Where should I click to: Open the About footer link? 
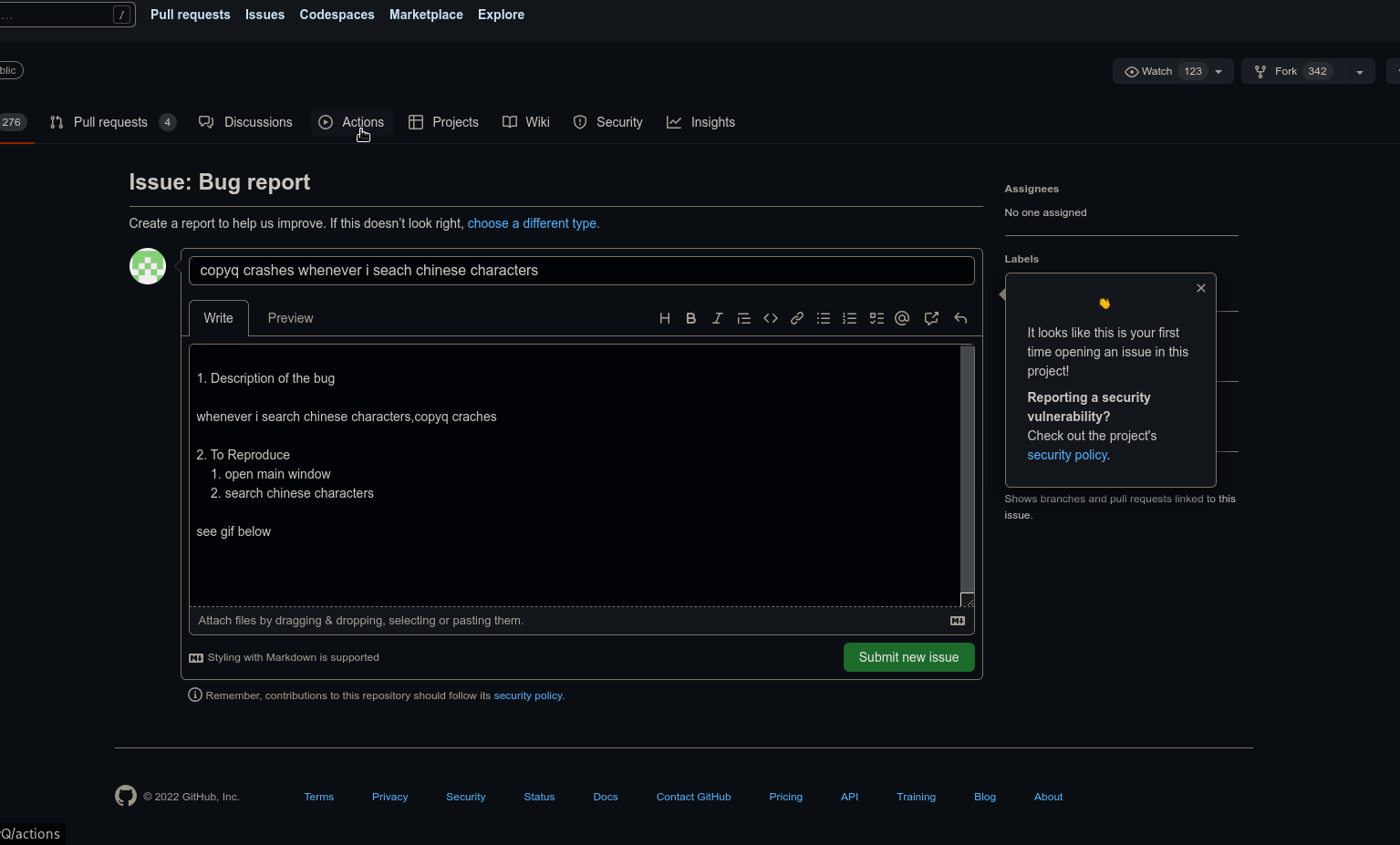tap(1048, 797)
